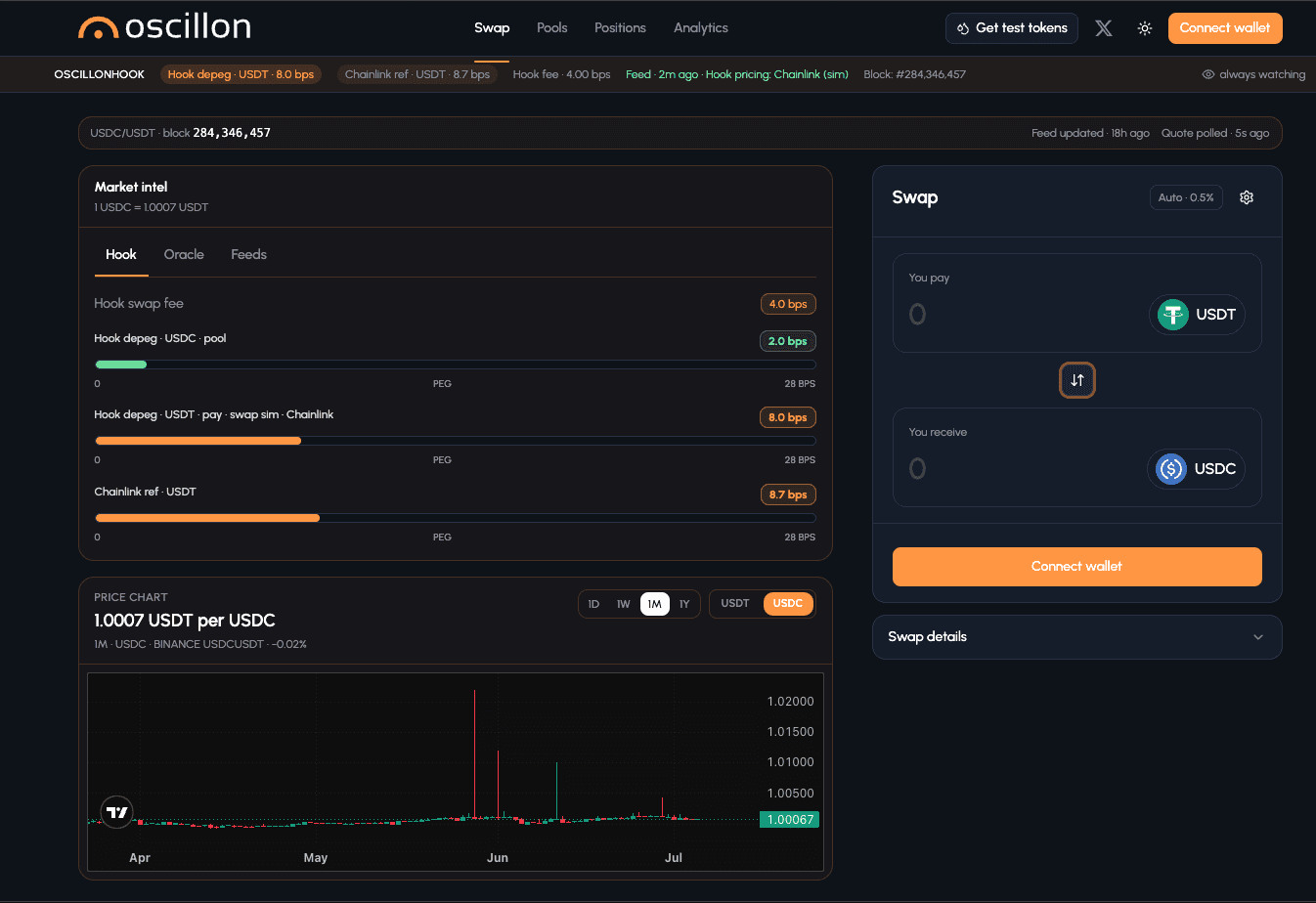Viewport: 1316px width, 903px height.
Task: Go to the Pools page
Action: pos(552,27)
